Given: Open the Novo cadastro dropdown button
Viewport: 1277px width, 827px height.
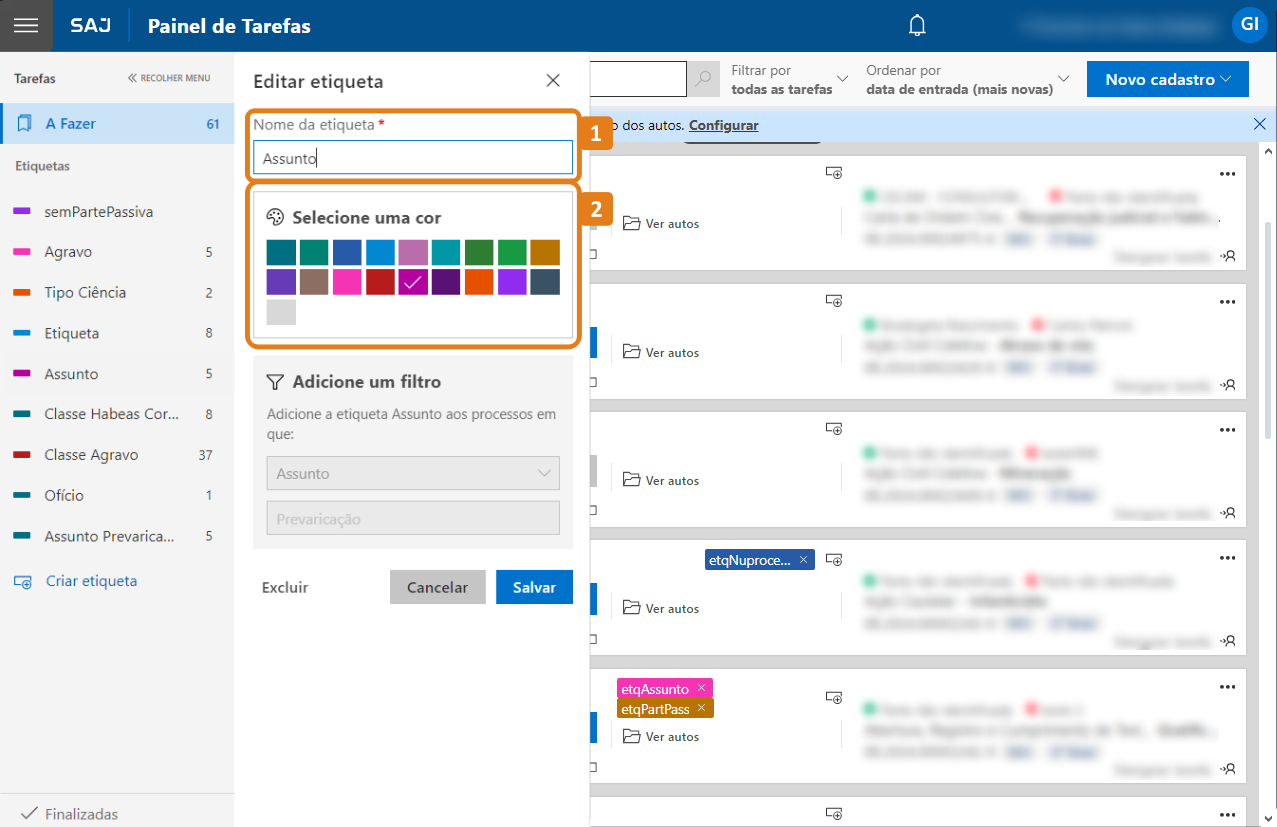Looking at the screenshot, I should (x=1167, y=80).
